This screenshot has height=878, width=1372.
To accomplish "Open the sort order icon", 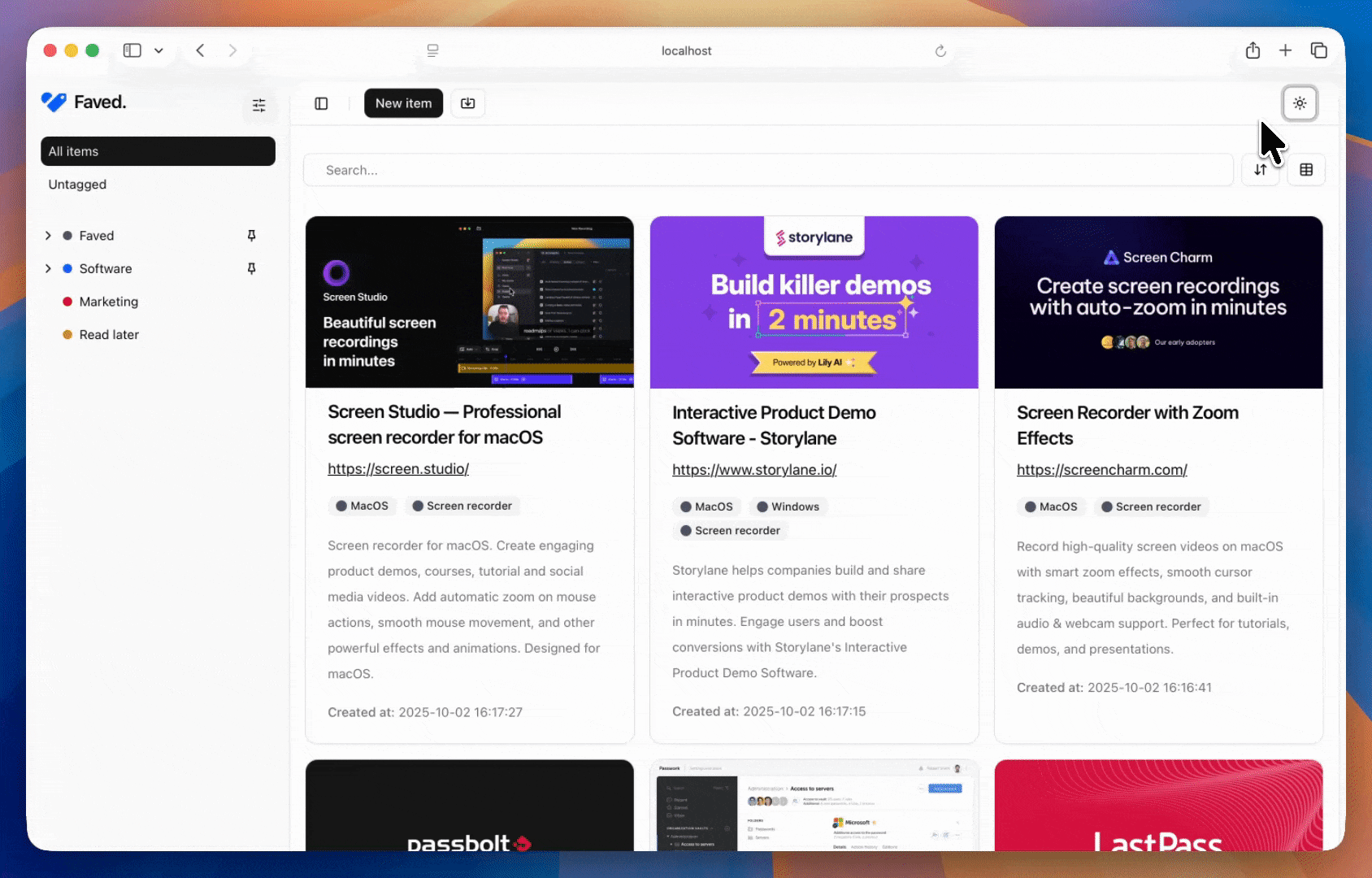I will click(1260, 170).
